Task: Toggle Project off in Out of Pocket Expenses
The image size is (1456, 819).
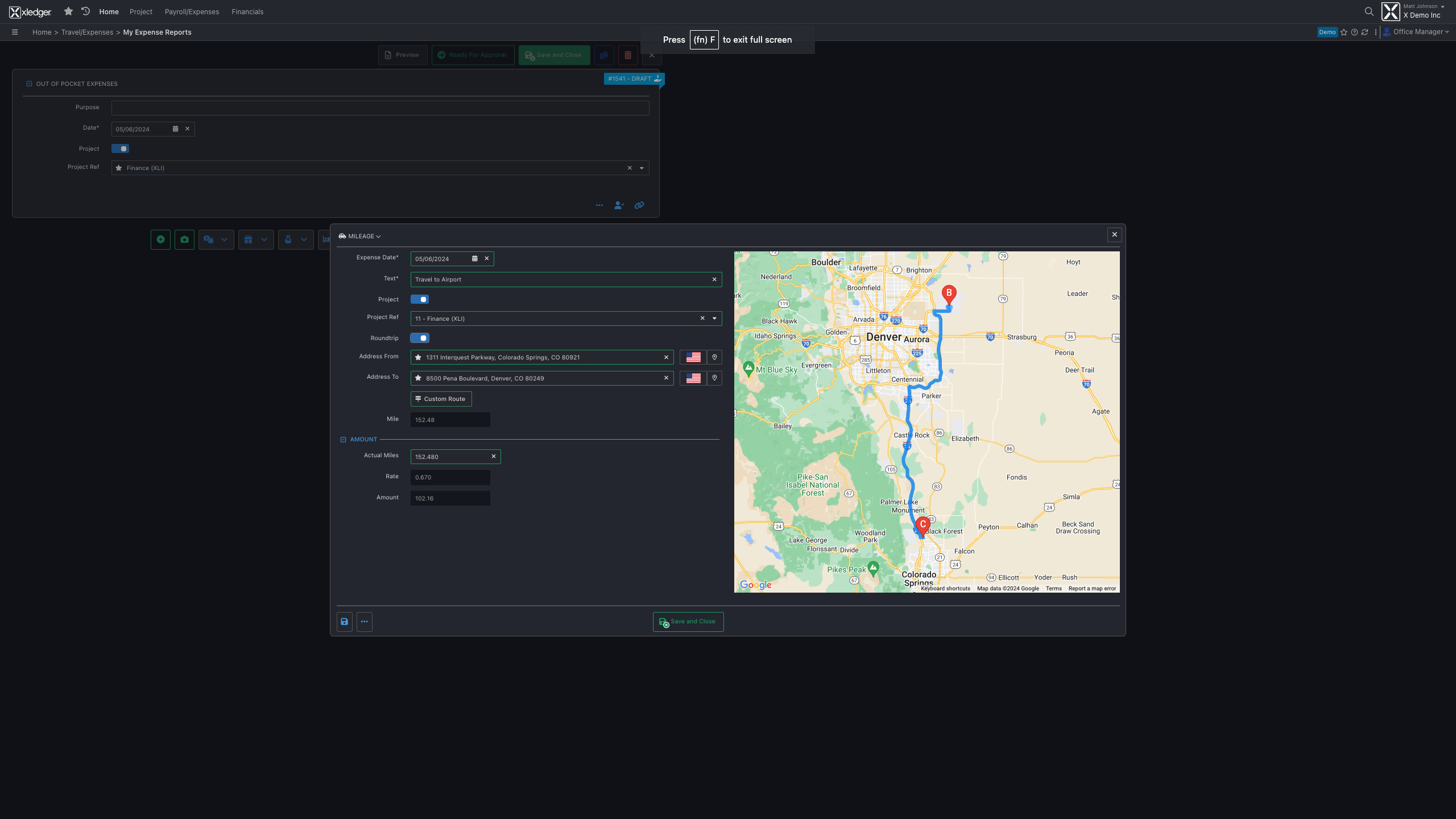Action: point(120,148)
